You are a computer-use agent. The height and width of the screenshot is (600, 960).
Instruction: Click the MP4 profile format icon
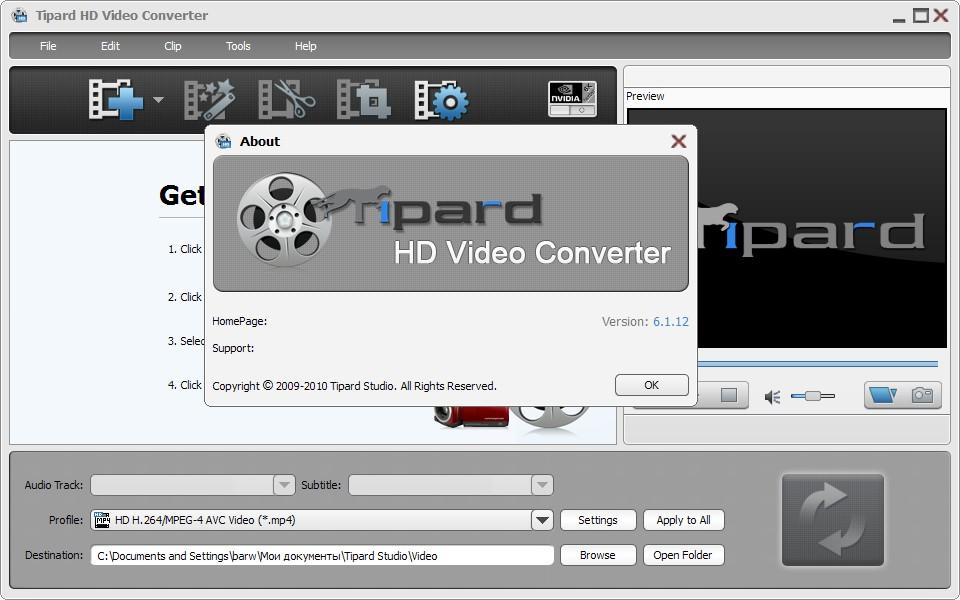pos(102,520)
